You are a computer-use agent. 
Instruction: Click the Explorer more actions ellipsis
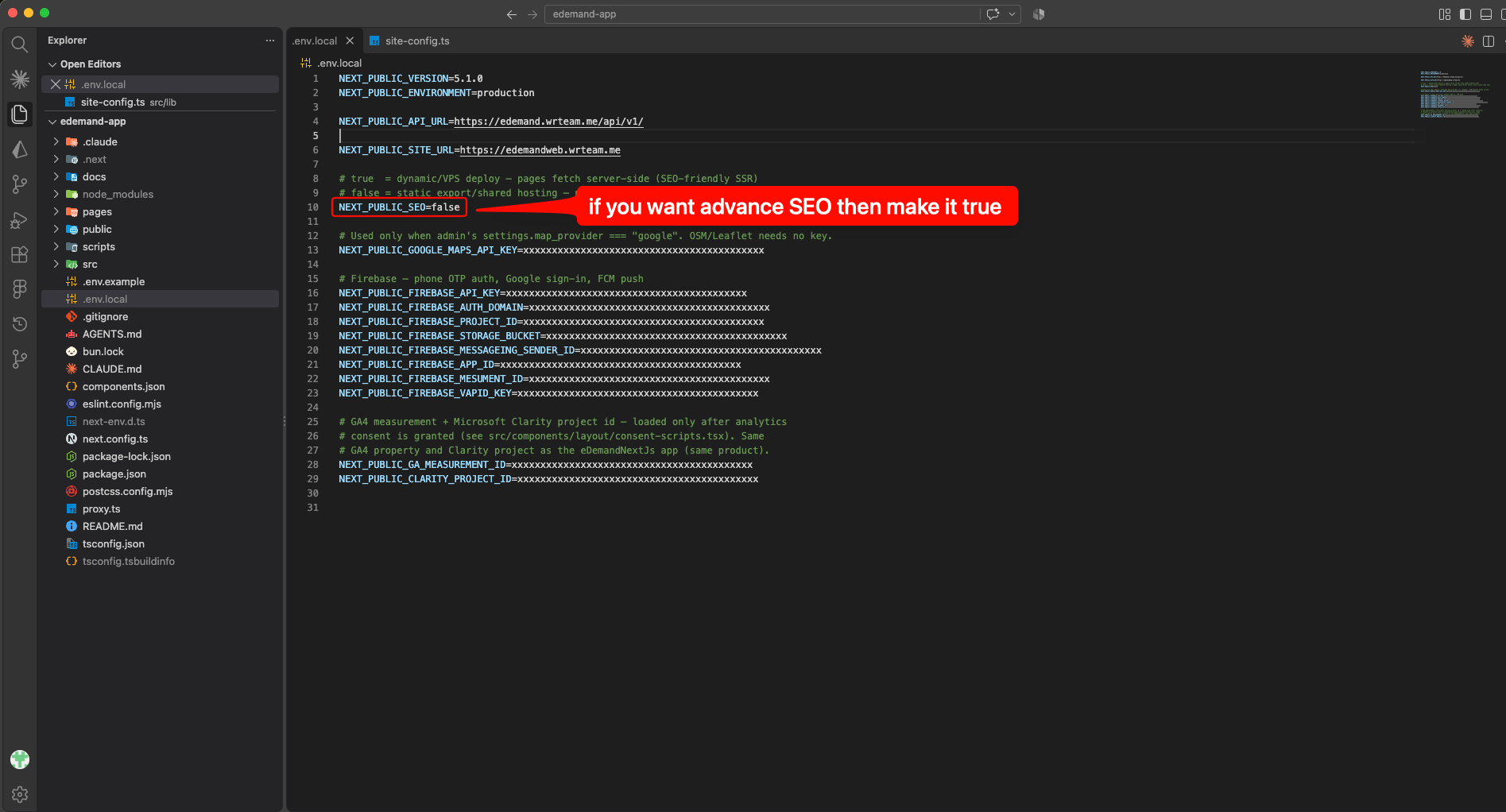click(x=270, y=41)
